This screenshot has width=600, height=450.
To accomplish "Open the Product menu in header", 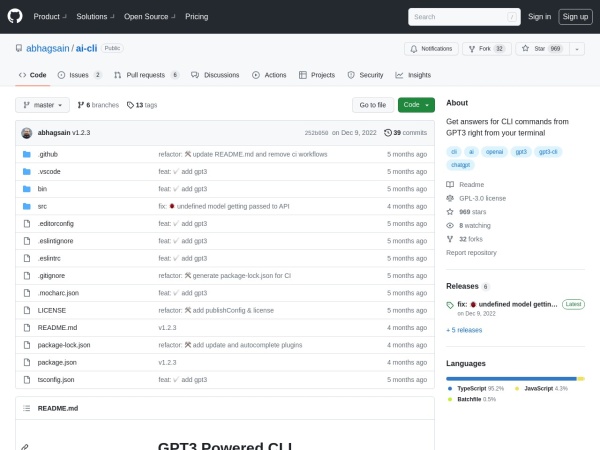I will [49, 16].
